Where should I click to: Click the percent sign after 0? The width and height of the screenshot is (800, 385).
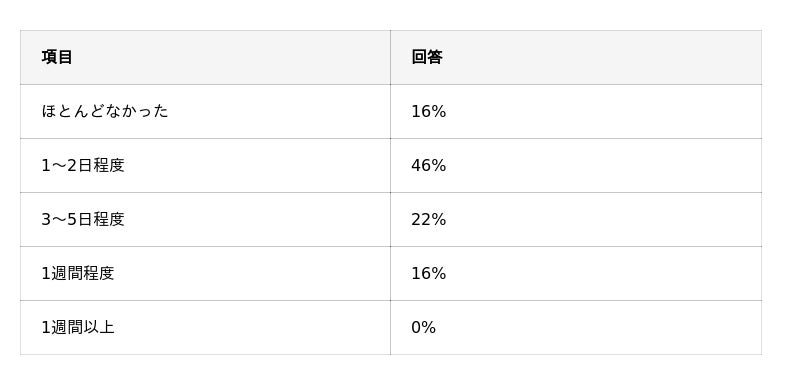coord(429,327)
